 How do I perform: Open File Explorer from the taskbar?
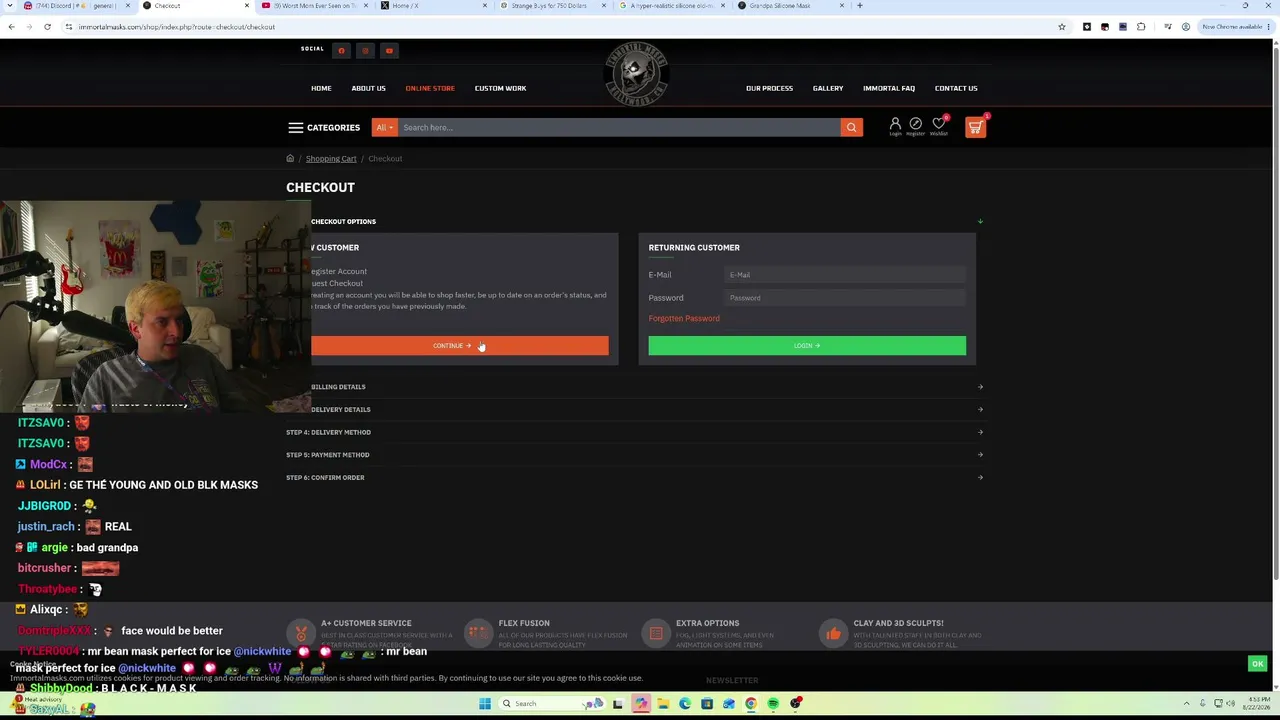point(663,704)
